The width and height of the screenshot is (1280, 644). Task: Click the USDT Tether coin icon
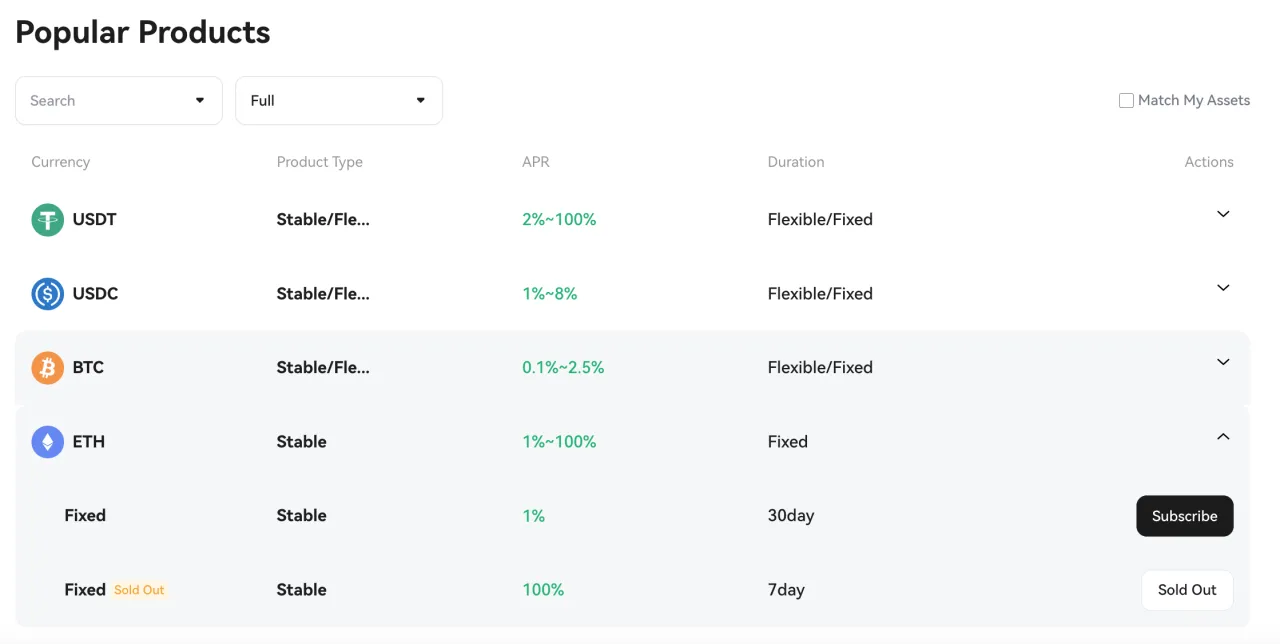click(47, 220)
